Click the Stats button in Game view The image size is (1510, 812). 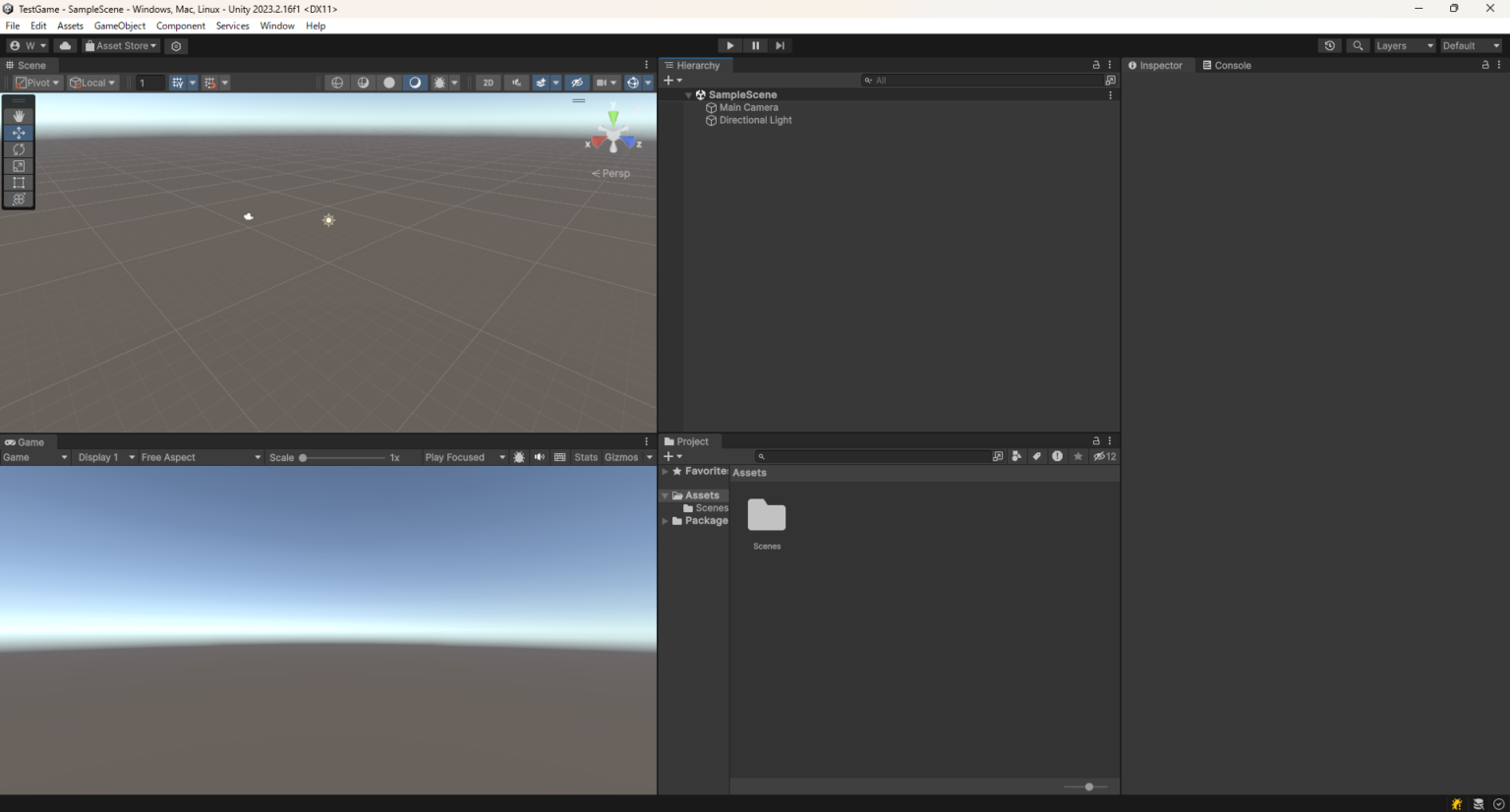(585, 457)
